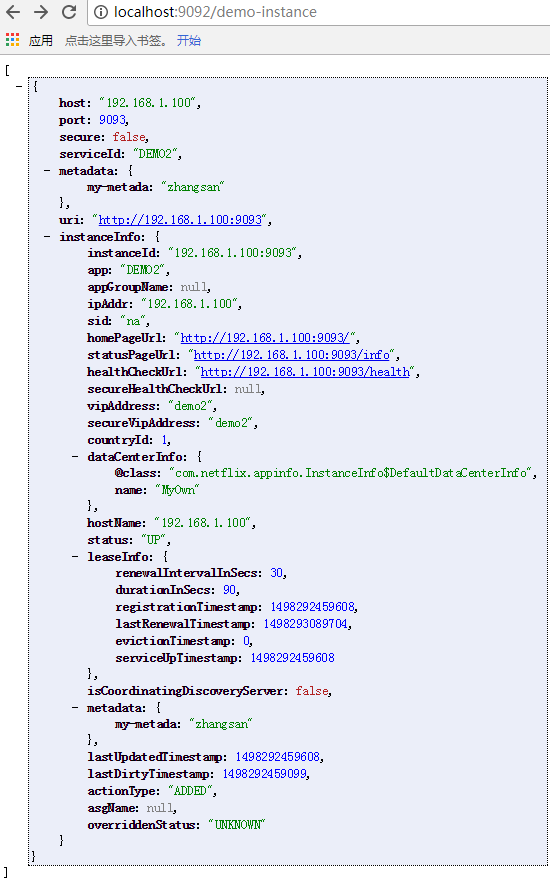The image size is (550, 881).
Task: Click the site info icon in address bar
Action: click(x=101, y=12)
